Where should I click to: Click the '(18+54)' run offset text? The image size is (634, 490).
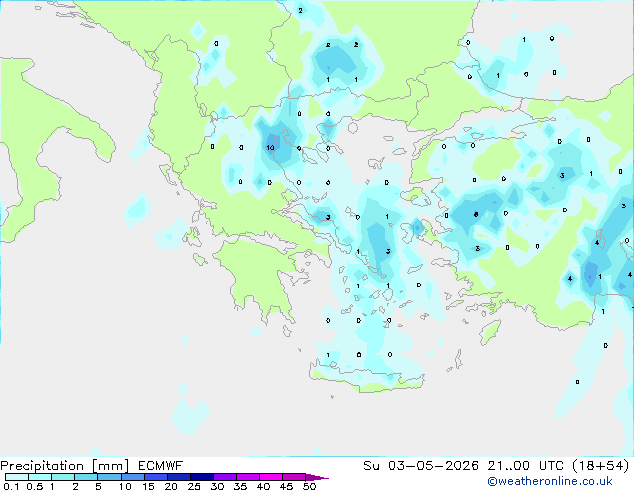point(600,466)
